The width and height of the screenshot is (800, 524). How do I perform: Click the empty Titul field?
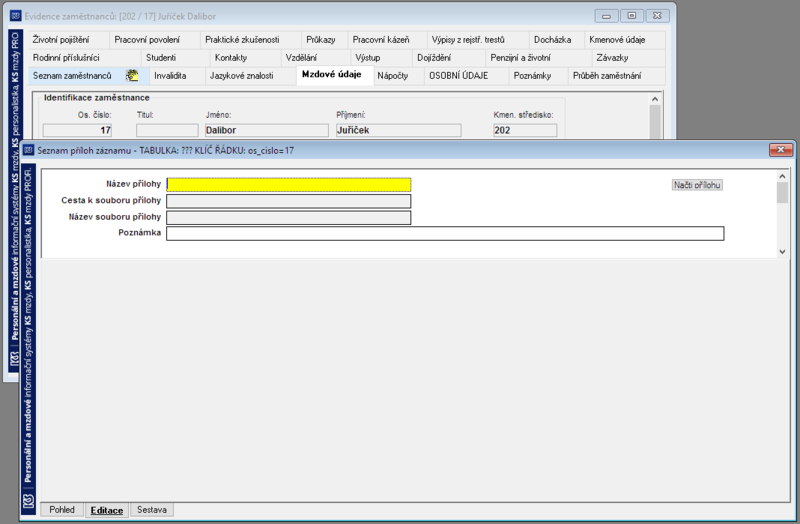[x=167, y=130]
